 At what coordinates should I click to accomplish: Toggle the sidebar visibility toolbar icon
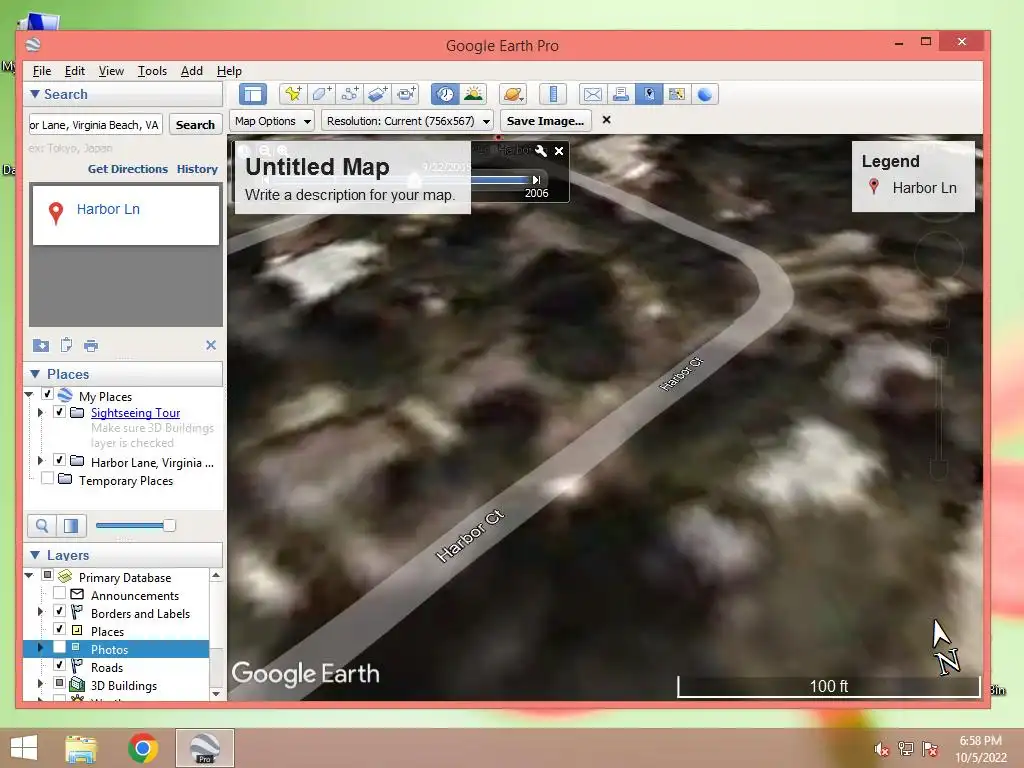pyautogui.click(x=253, y=94)
